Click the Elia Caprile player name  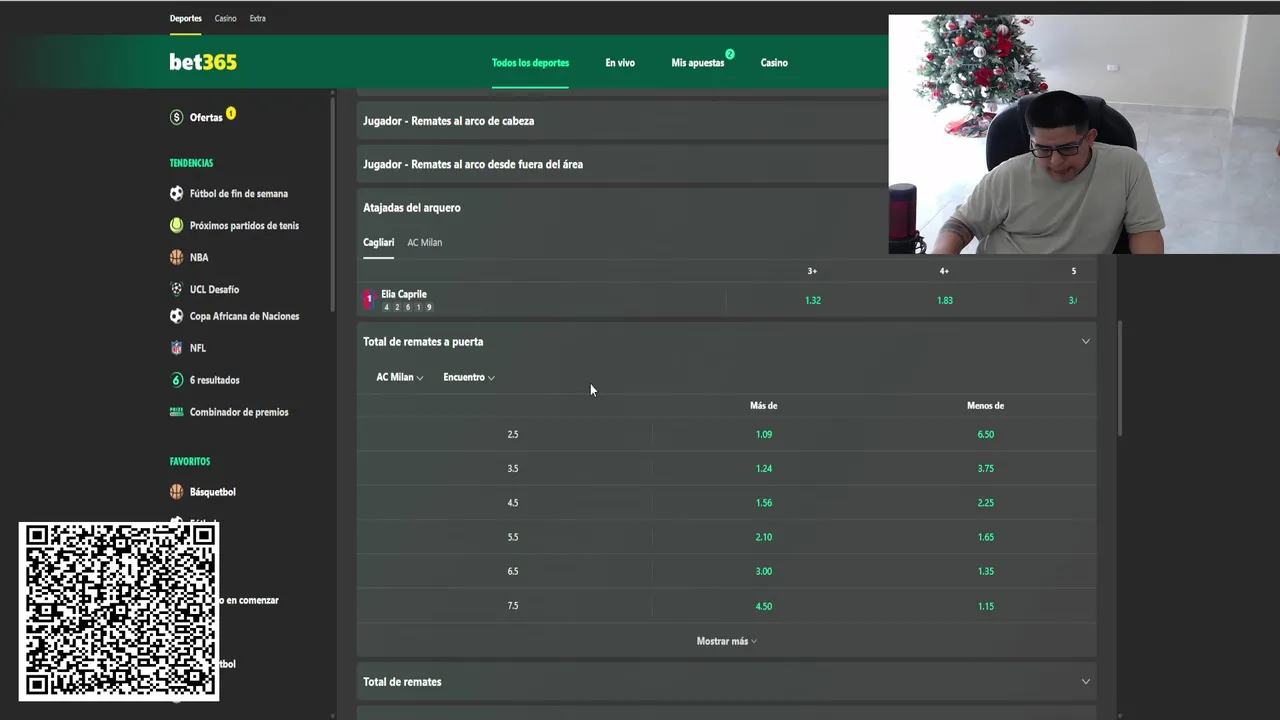click(404, 294)
